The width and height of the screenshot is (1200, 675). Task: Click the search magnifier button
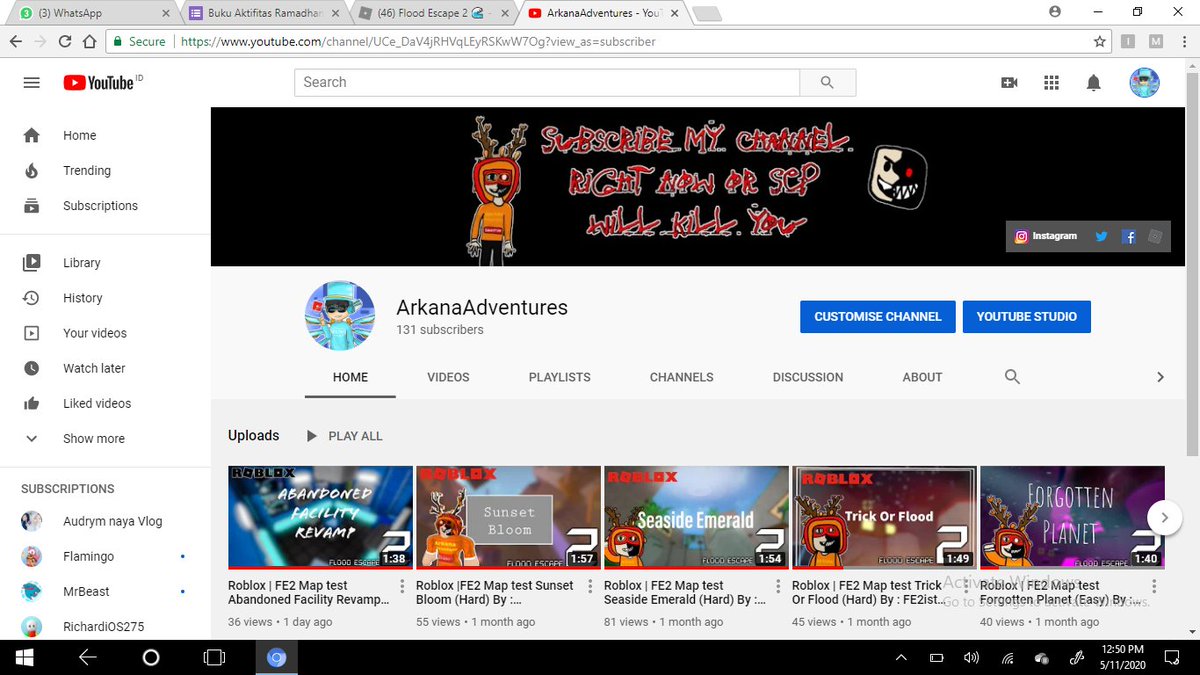[x=827, y=83]
